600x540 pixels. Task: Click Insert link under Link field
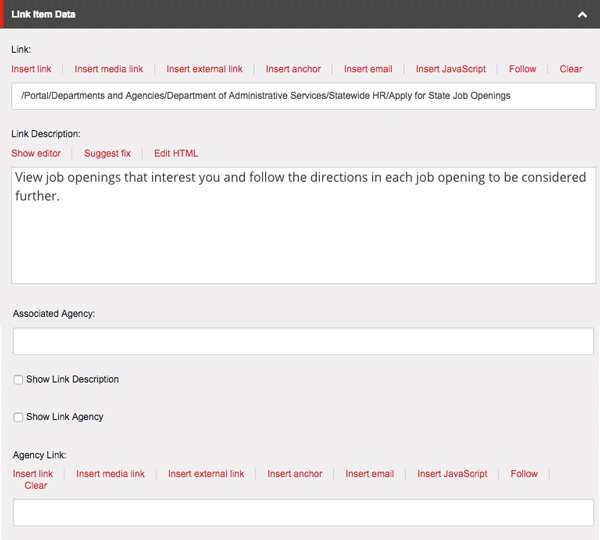(31, 69)
